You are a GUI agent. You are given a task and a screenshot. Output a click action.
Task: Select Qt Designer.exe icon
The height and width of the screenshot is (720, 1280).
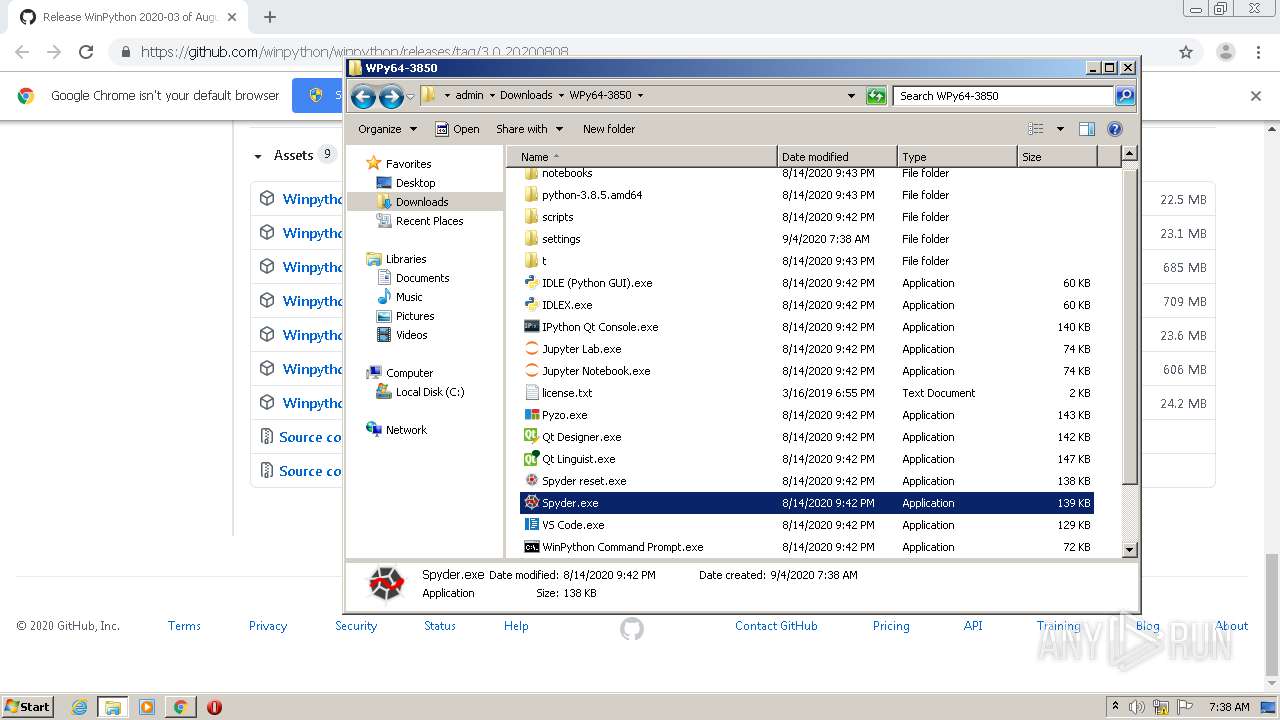(532, 437)
